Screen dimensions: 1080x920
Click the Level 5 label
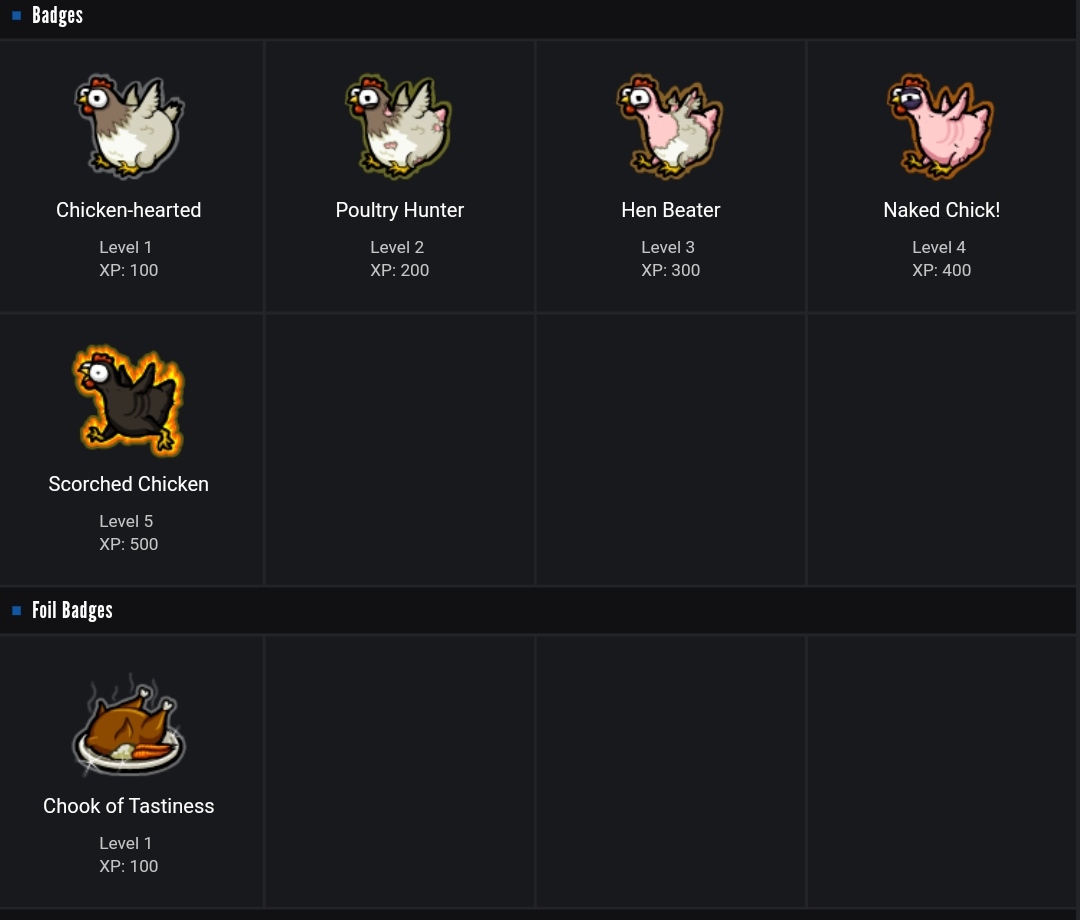point(126,521)
